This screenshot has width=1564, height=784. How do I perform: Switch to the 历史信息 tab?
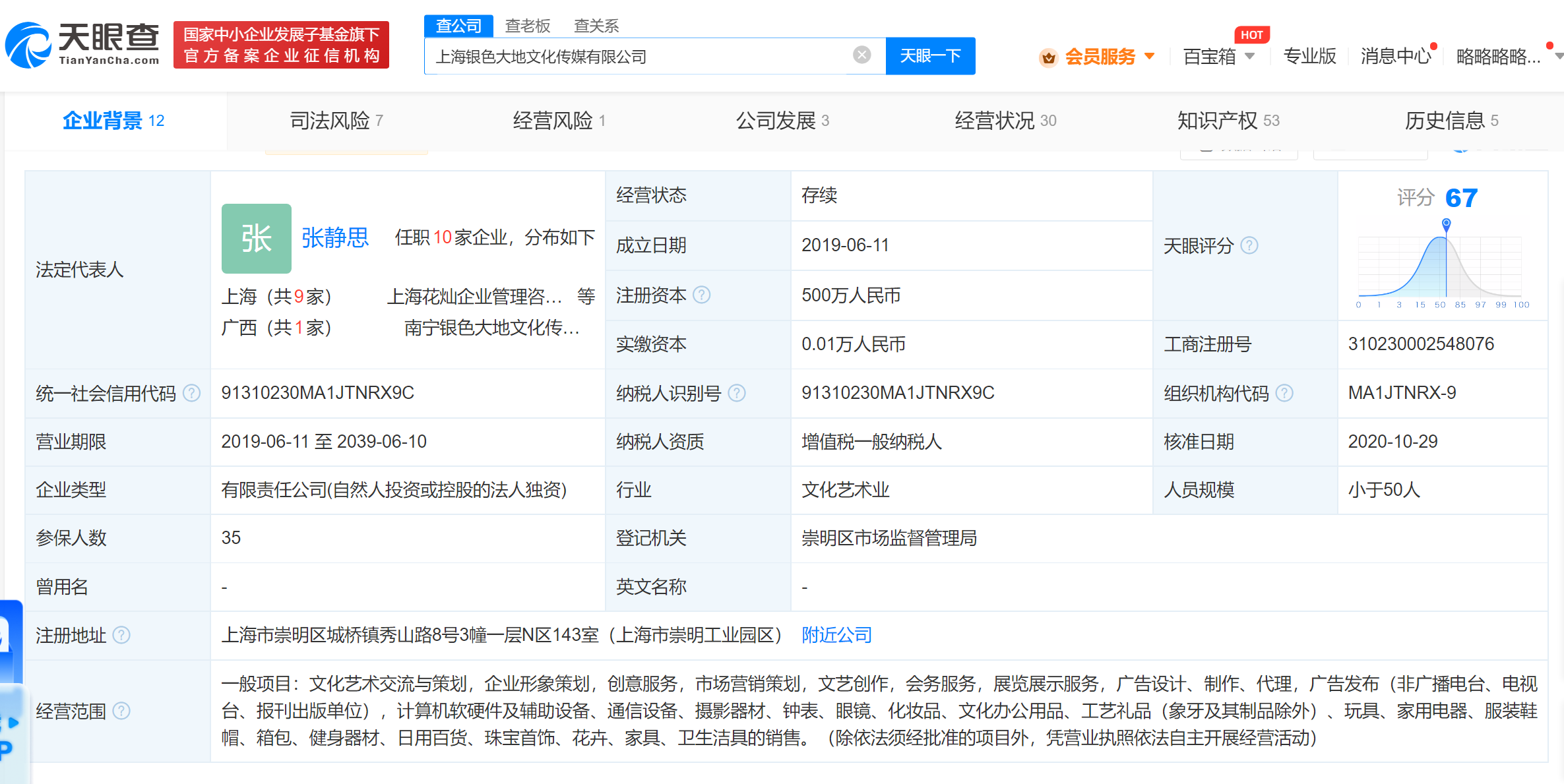[1451, 121]
